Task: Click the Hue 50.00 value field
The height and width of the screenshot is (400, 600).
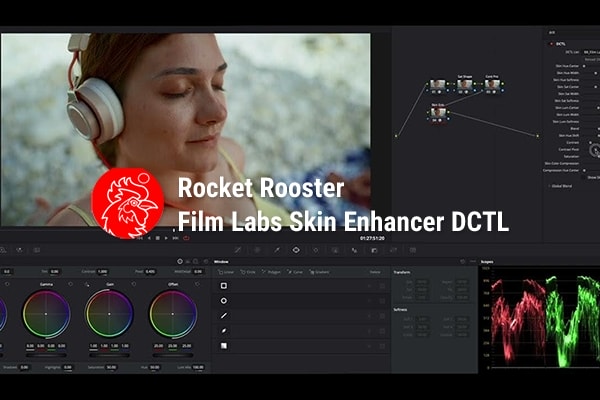Action: point(155,367)
